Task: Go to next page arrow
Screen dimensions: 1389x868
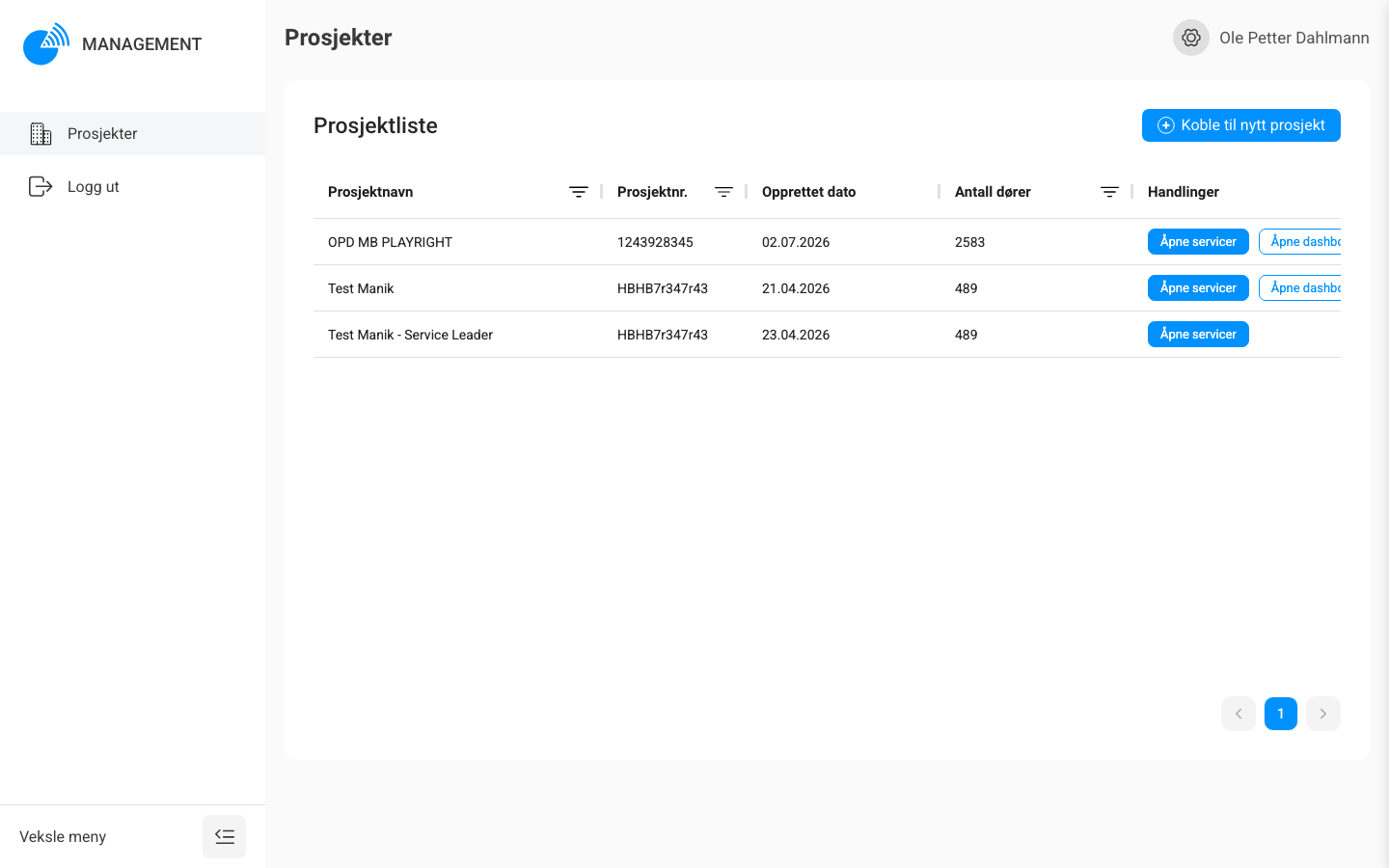Action: [x=1323, y=714]
